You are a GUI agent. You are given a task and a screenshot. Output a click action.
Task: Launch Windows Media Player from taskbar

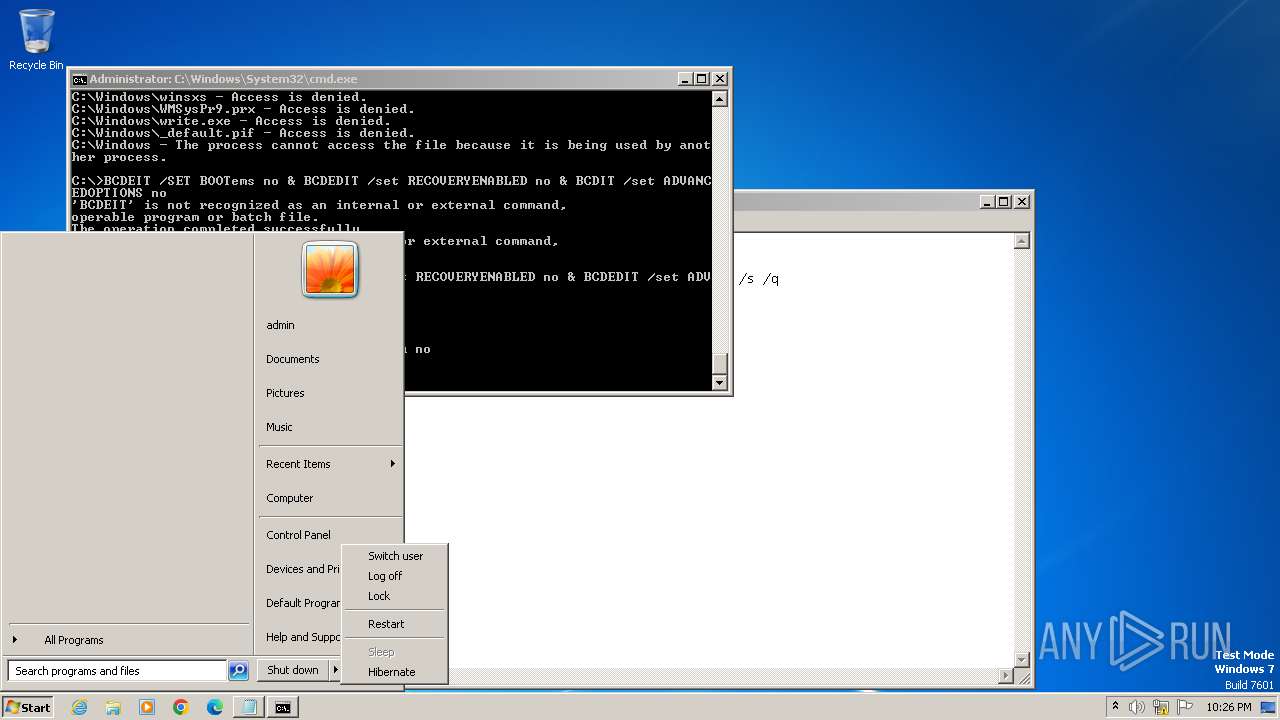click(x=147, y=707)
